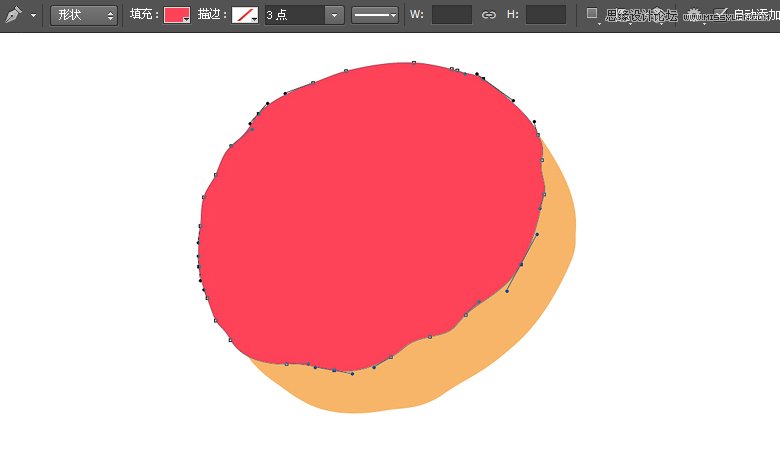Toggle the link width and height icon

[488, 15]
